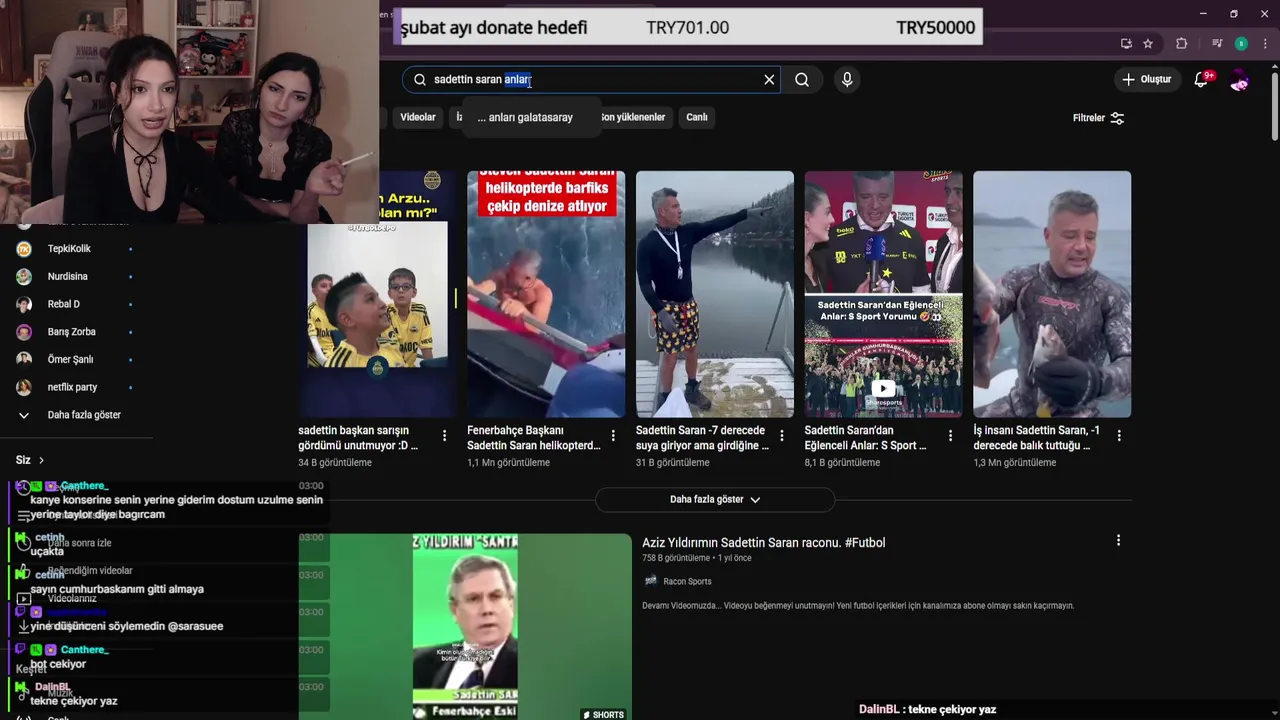Open the Chrome three-dot menu
Viewport: 1280px width, 720px height.
tap(1265, 43)
